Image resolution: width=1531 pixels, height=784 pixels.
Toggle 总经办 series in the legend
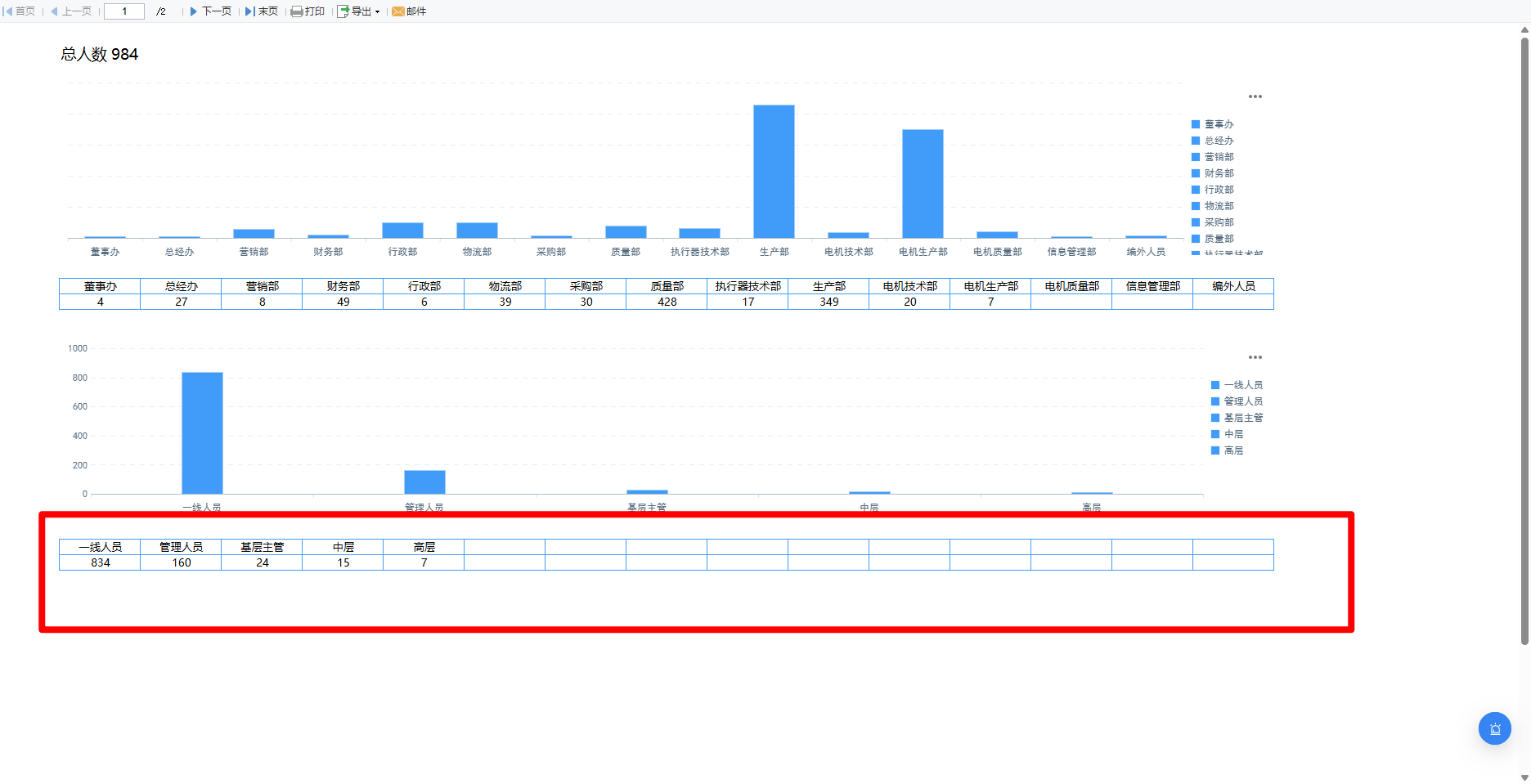tap(1213, 141)
